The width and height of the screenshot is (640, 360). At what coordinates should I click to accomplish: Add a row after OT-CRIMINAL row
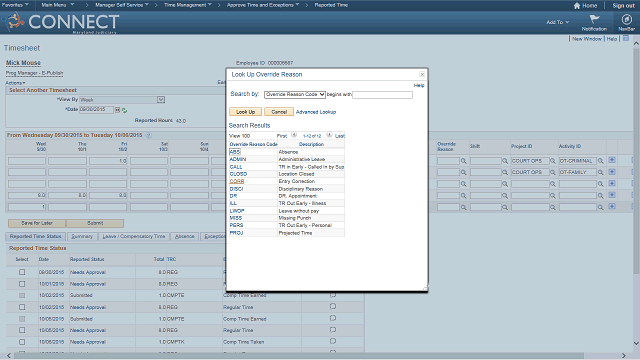(x=612, y=160)
